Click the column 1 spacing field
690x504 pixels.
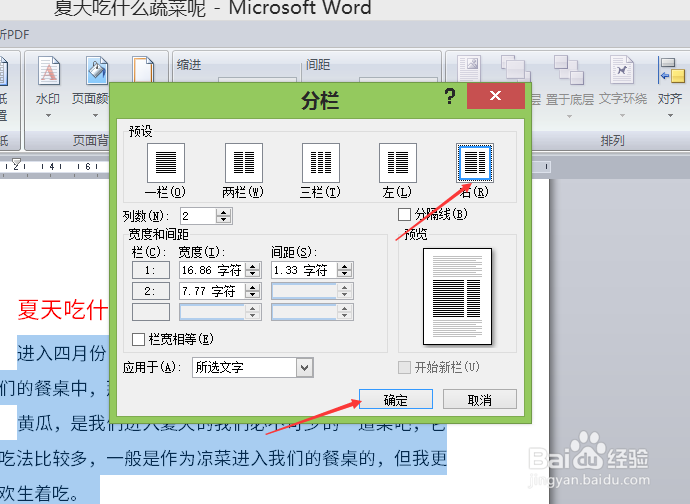tap(305, 270)
